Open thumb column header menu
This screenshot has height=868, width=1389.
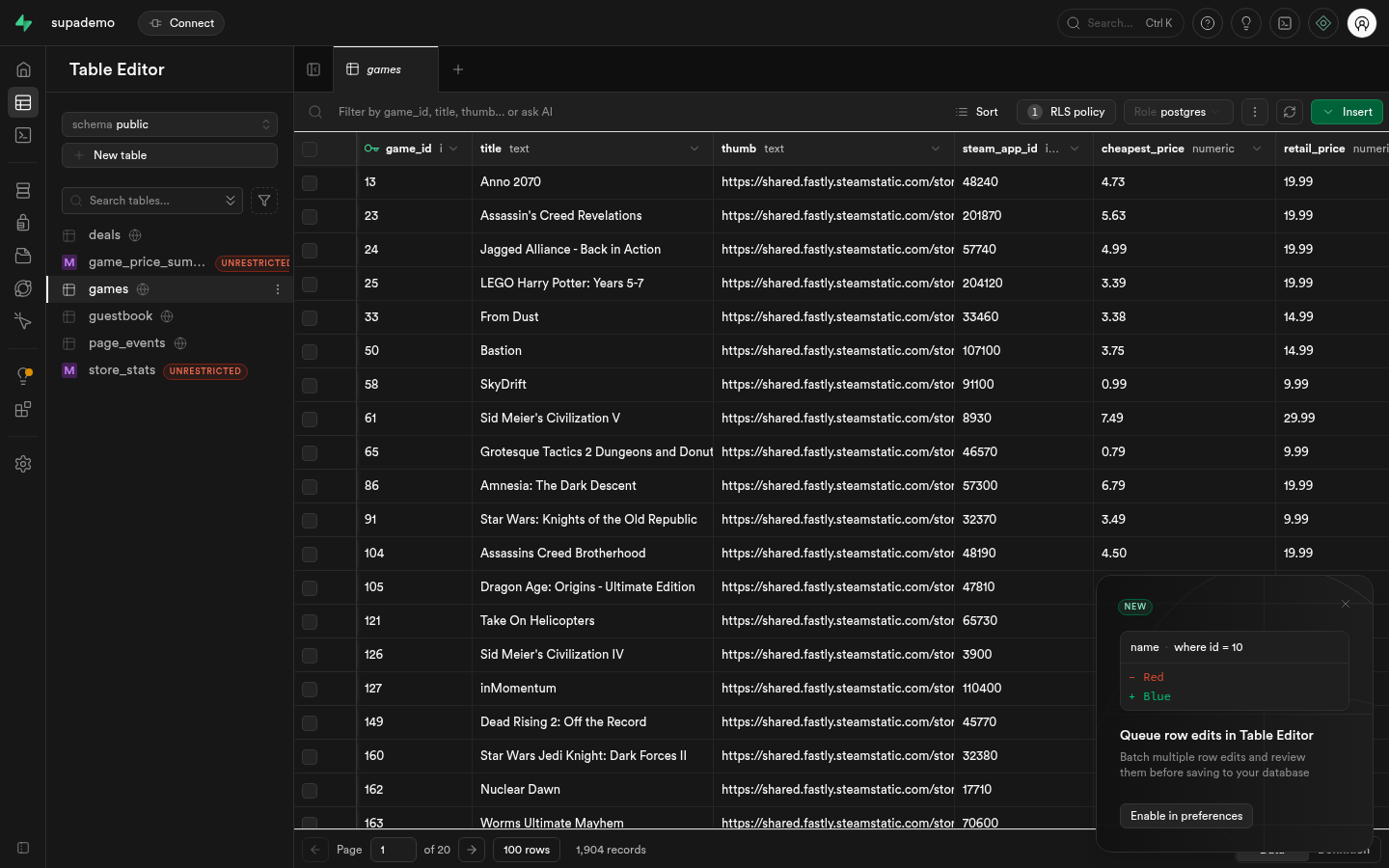[936, 149]
